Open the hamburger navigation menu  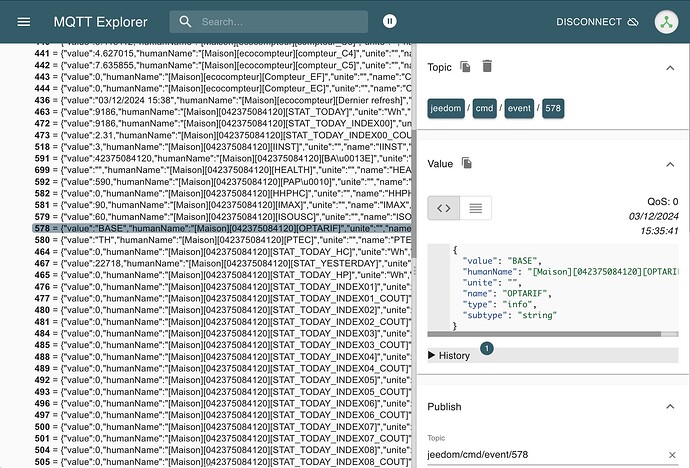click(x=24, y=21)
